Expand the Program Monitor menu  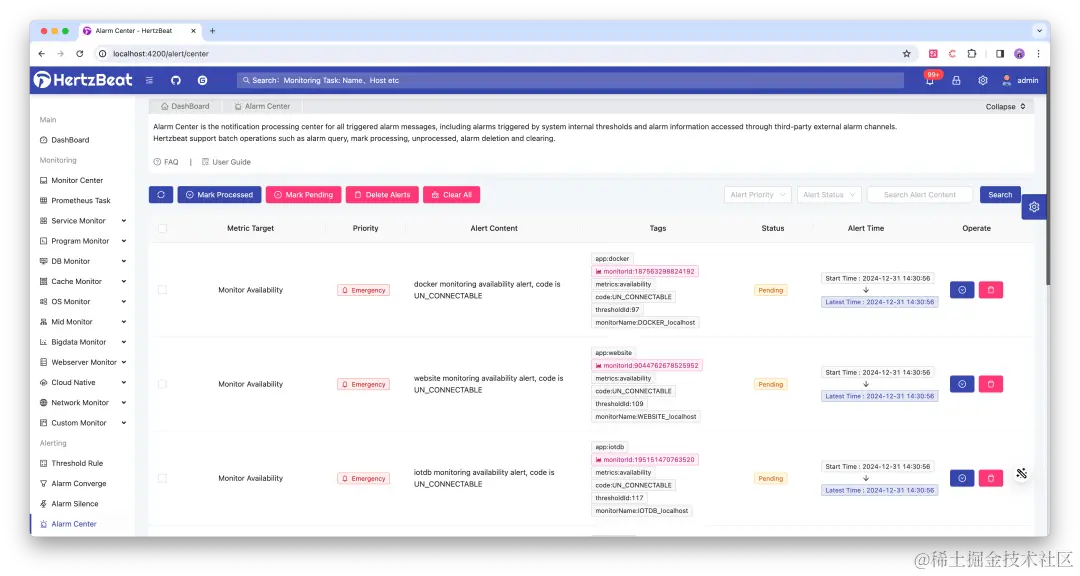83,241
